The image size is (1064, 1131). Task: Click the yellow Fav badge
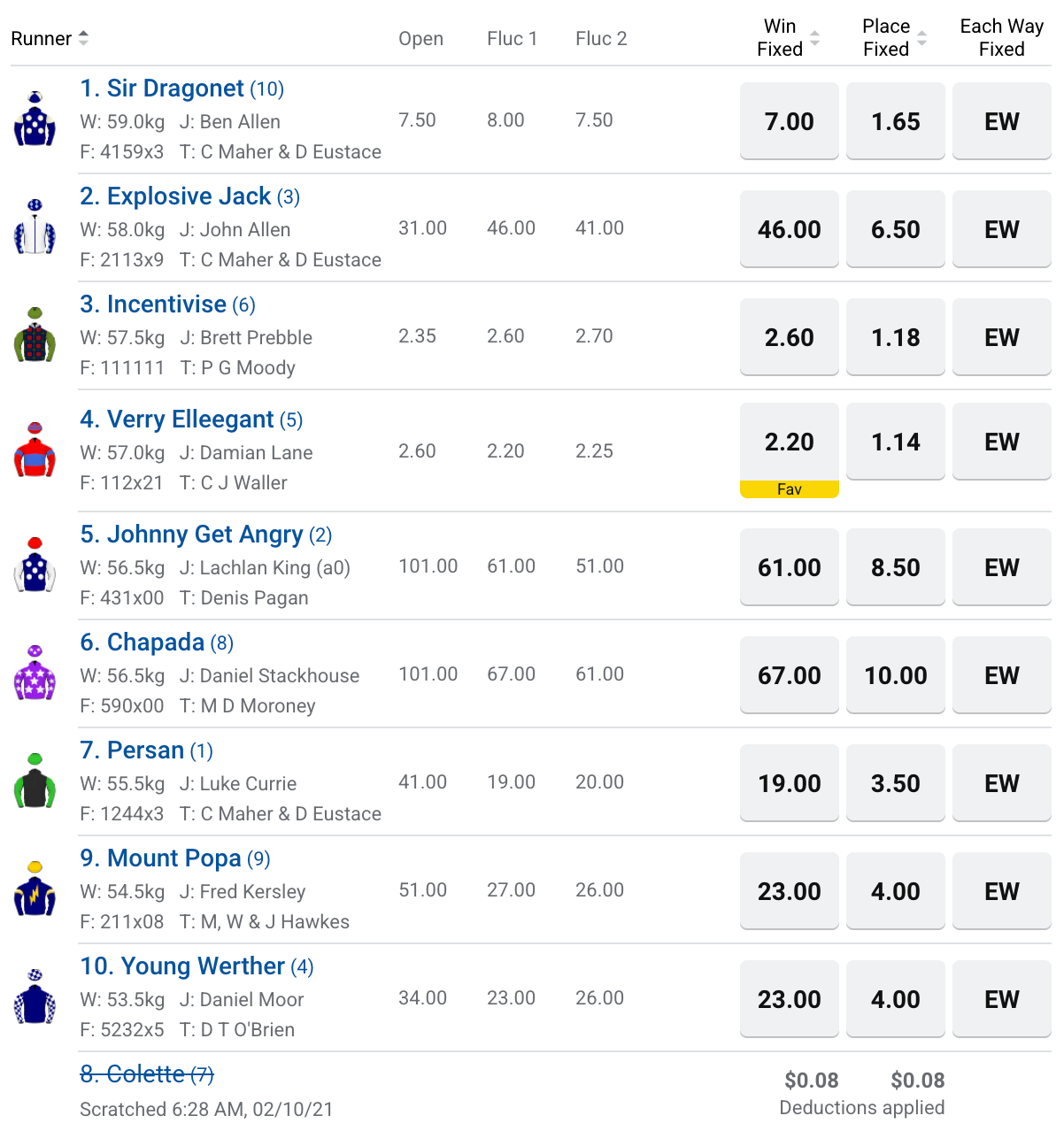[790, 489]
